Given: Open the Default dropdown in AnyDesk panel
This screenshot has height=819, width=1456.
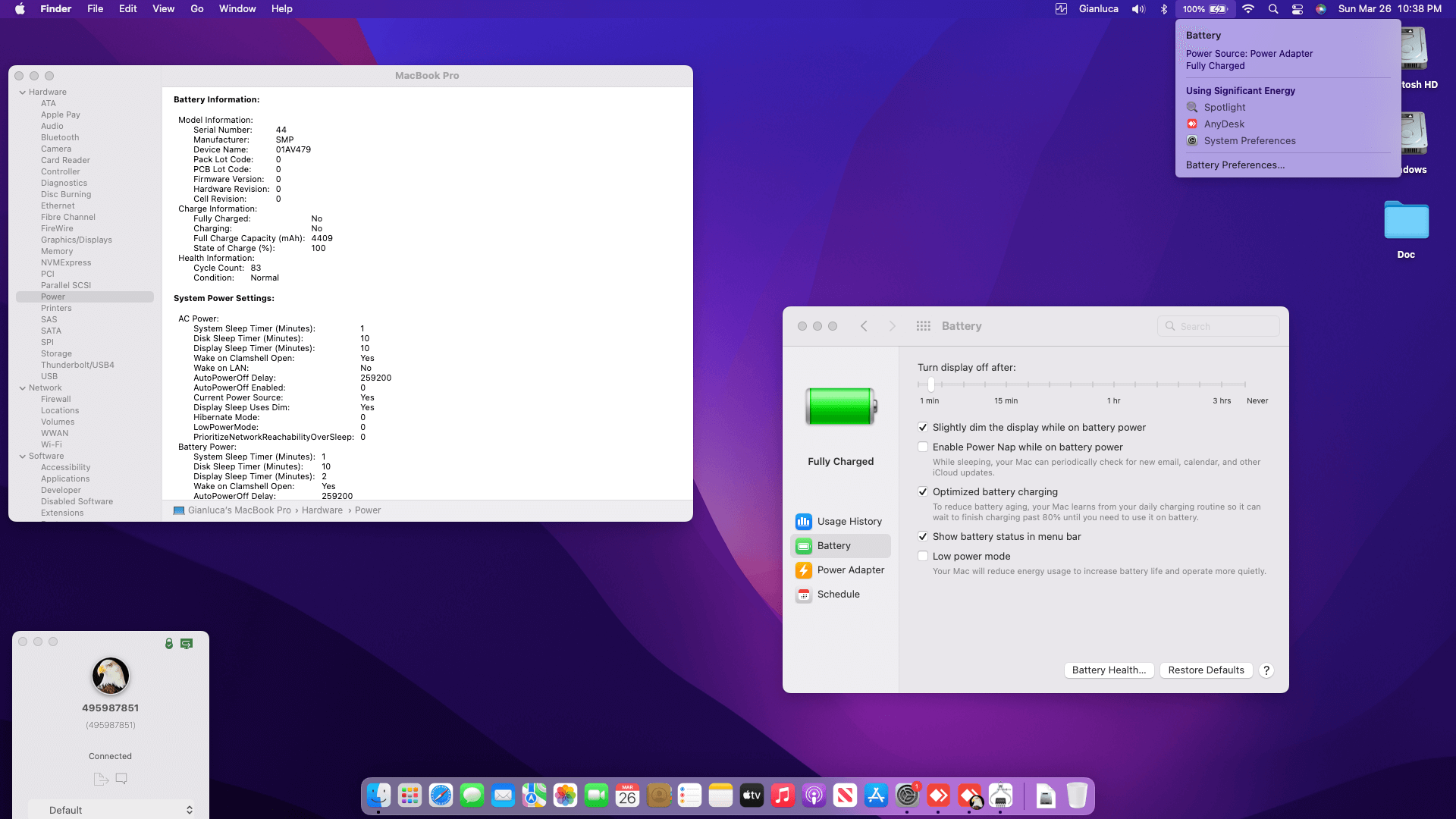Looking at the screenshot, I should coord(111,810).
